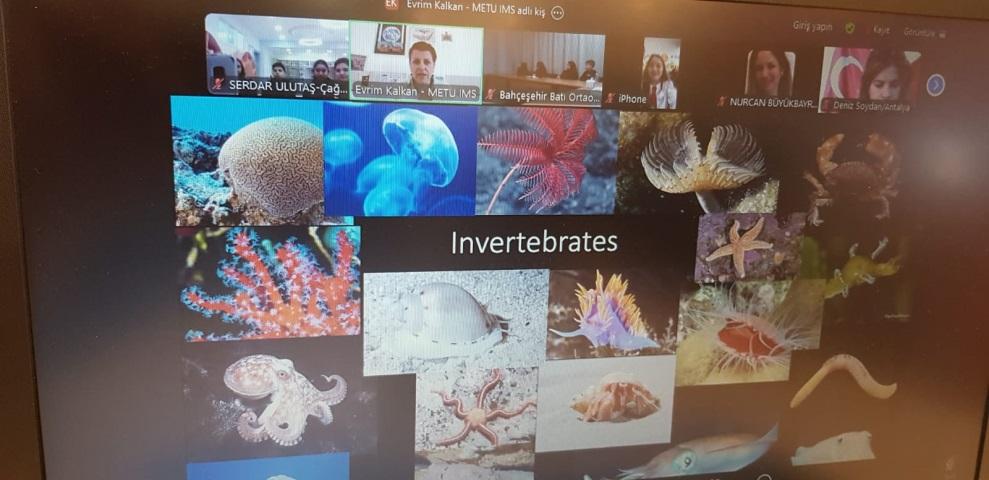Screen dimensions: 989x480
Task: Show next participants with the right arrow button
Action: click(x=935, y=85)
